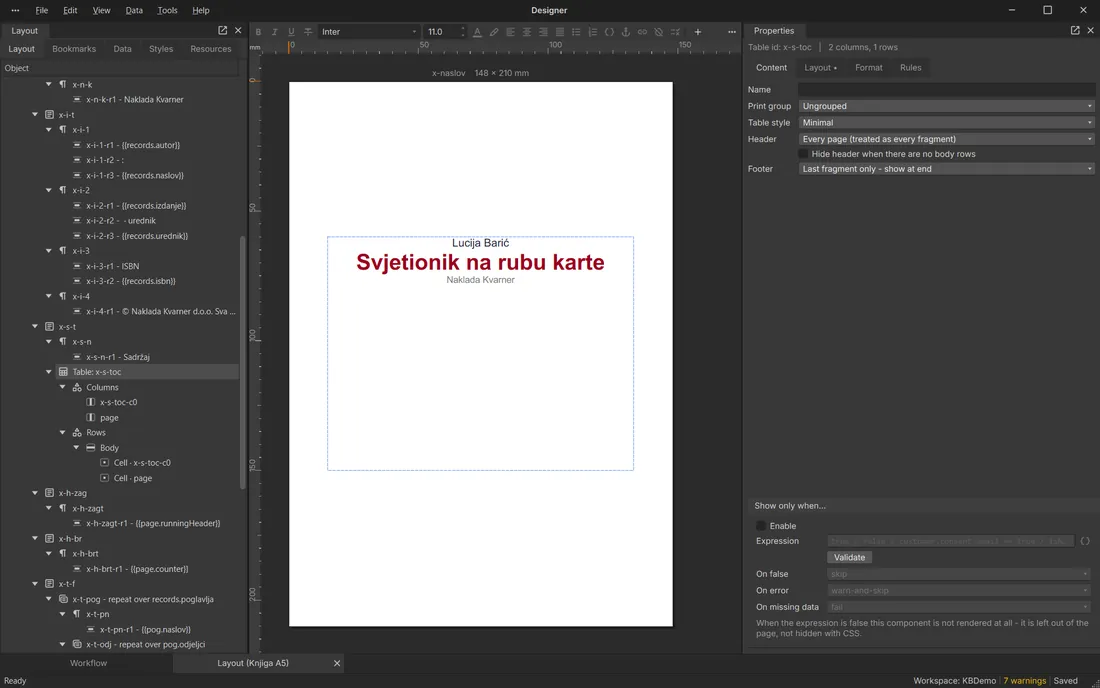Toggle bold formatting in the toolbar

tap(258, 32)
